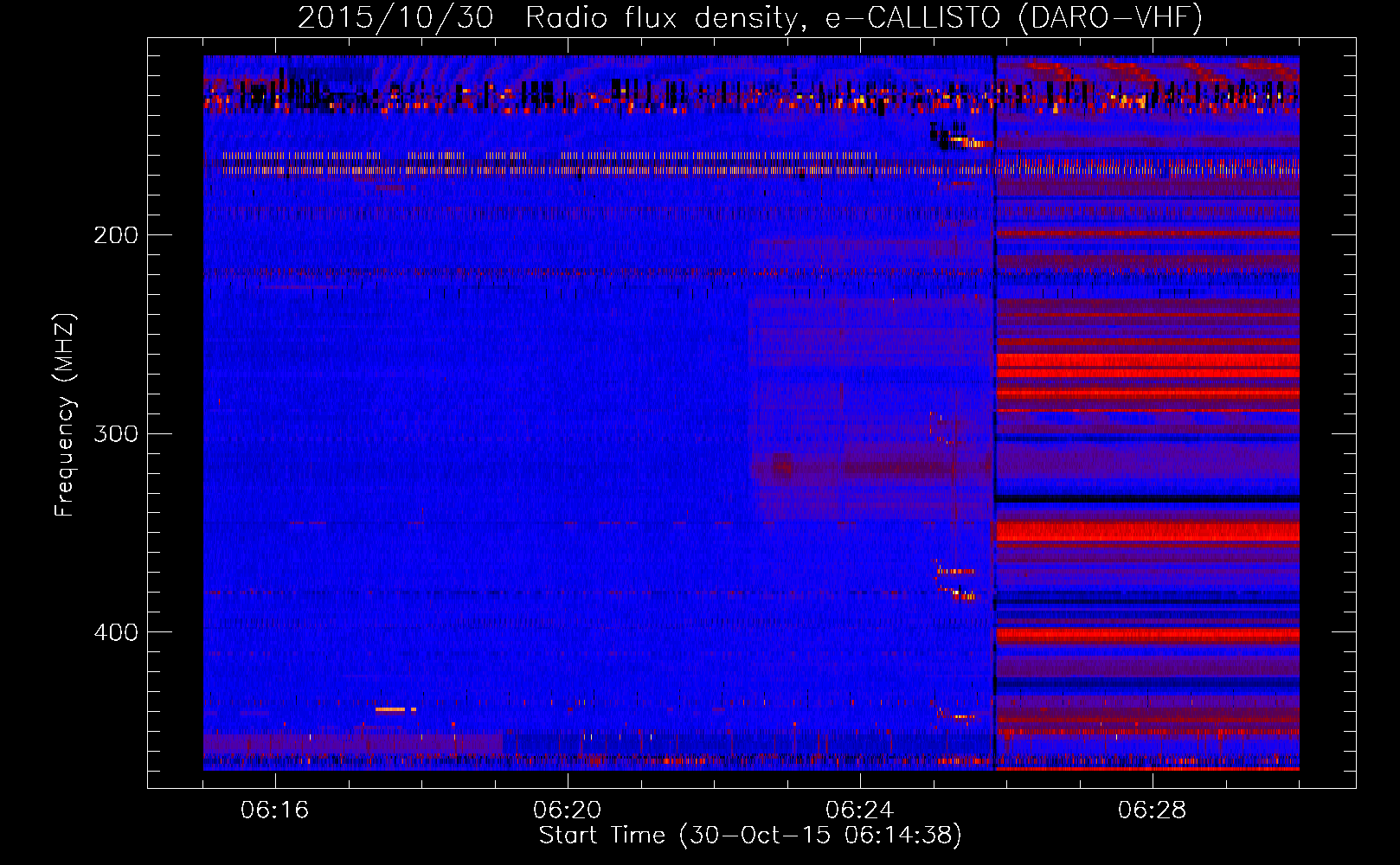1400x865 pixels.
Task: Click the 300 MHz frequency tick label
Action: click(x=116, y=433)
